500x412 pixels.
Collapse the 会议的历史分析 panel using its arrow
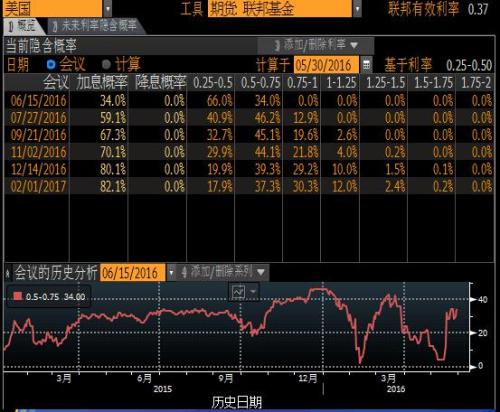(7, 273)
